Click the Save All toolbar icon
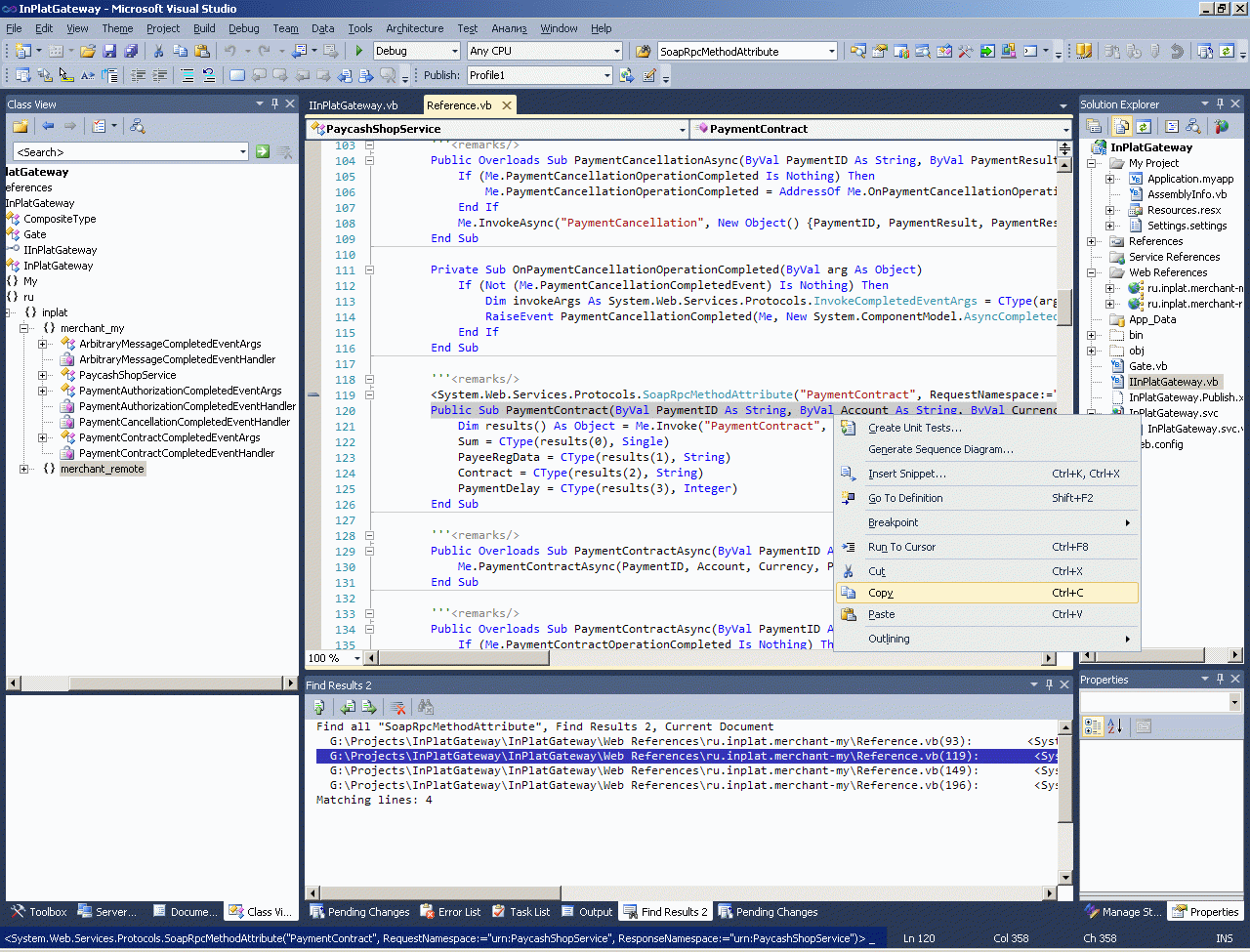 point(130,51)
